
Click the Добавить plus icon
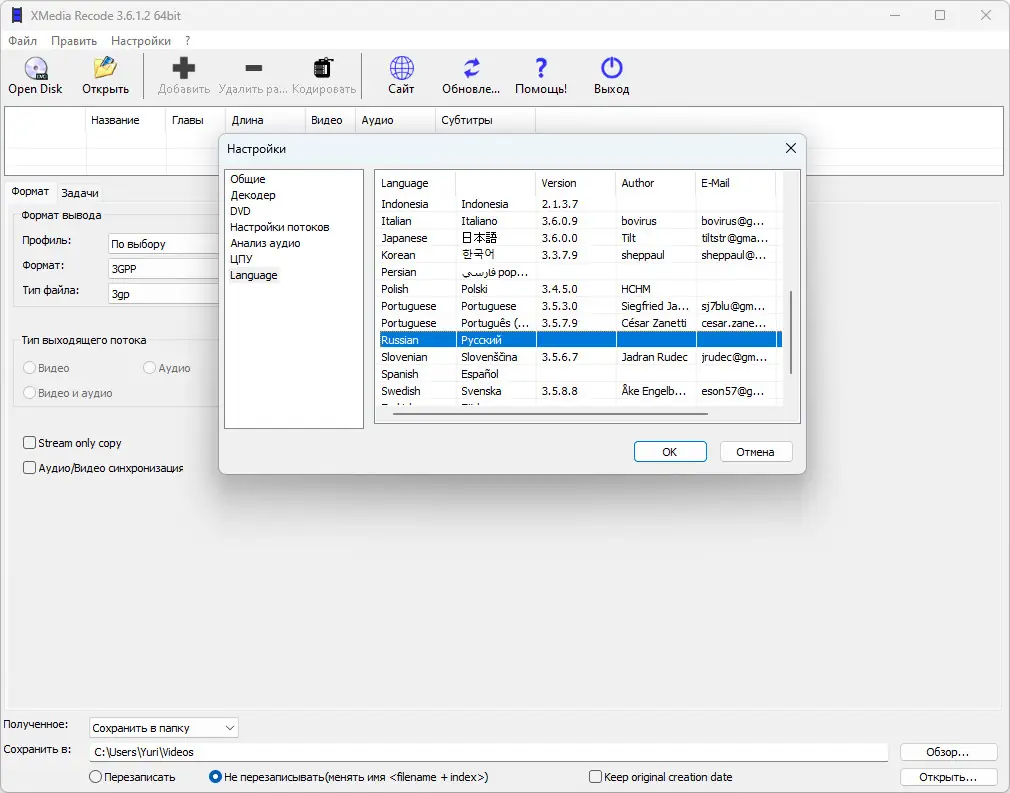pos(184,68)
